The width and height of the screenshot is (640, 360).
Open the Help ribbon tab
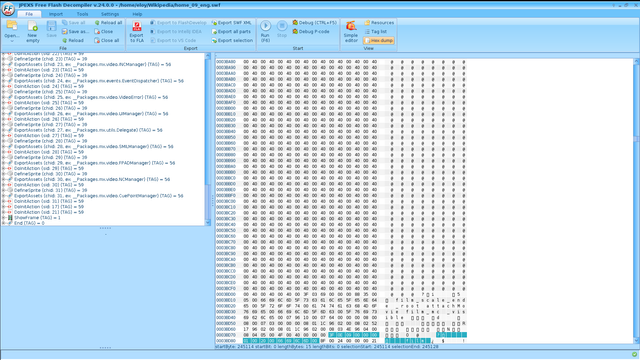tap(137, 14)
